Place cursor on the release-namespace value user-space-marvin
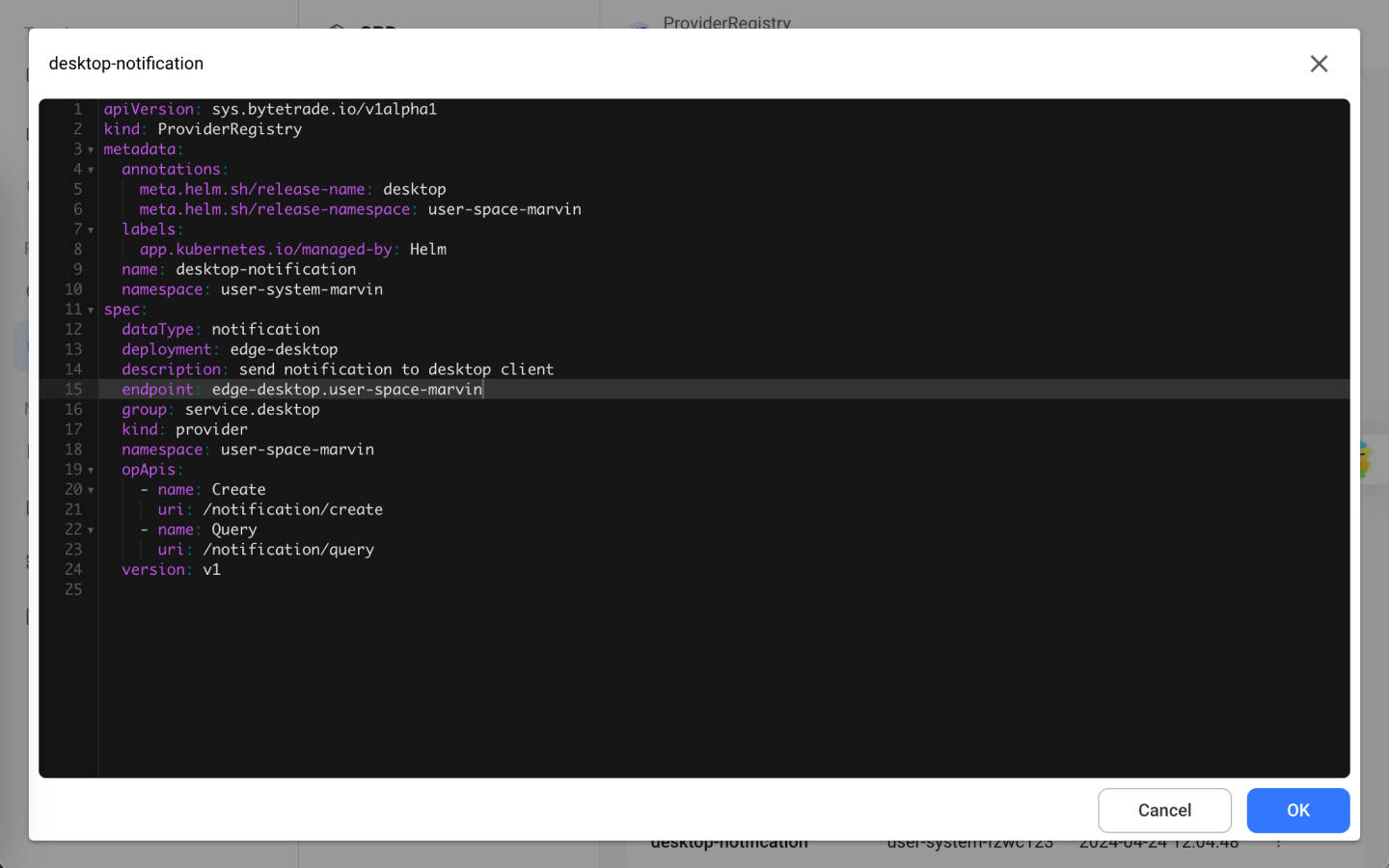 coord(504,209)
